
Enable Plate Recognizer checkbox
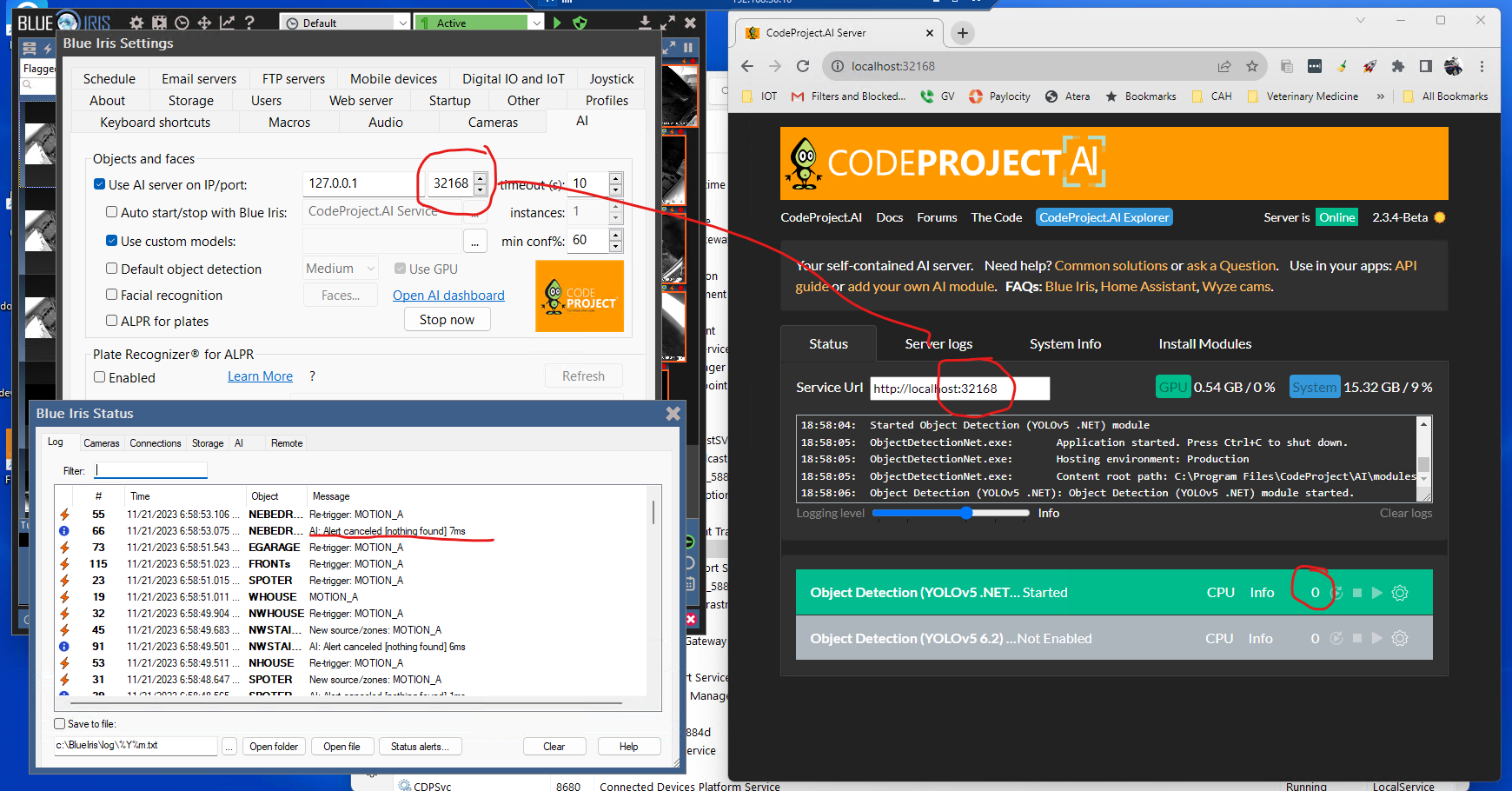[x=100, y=377]
